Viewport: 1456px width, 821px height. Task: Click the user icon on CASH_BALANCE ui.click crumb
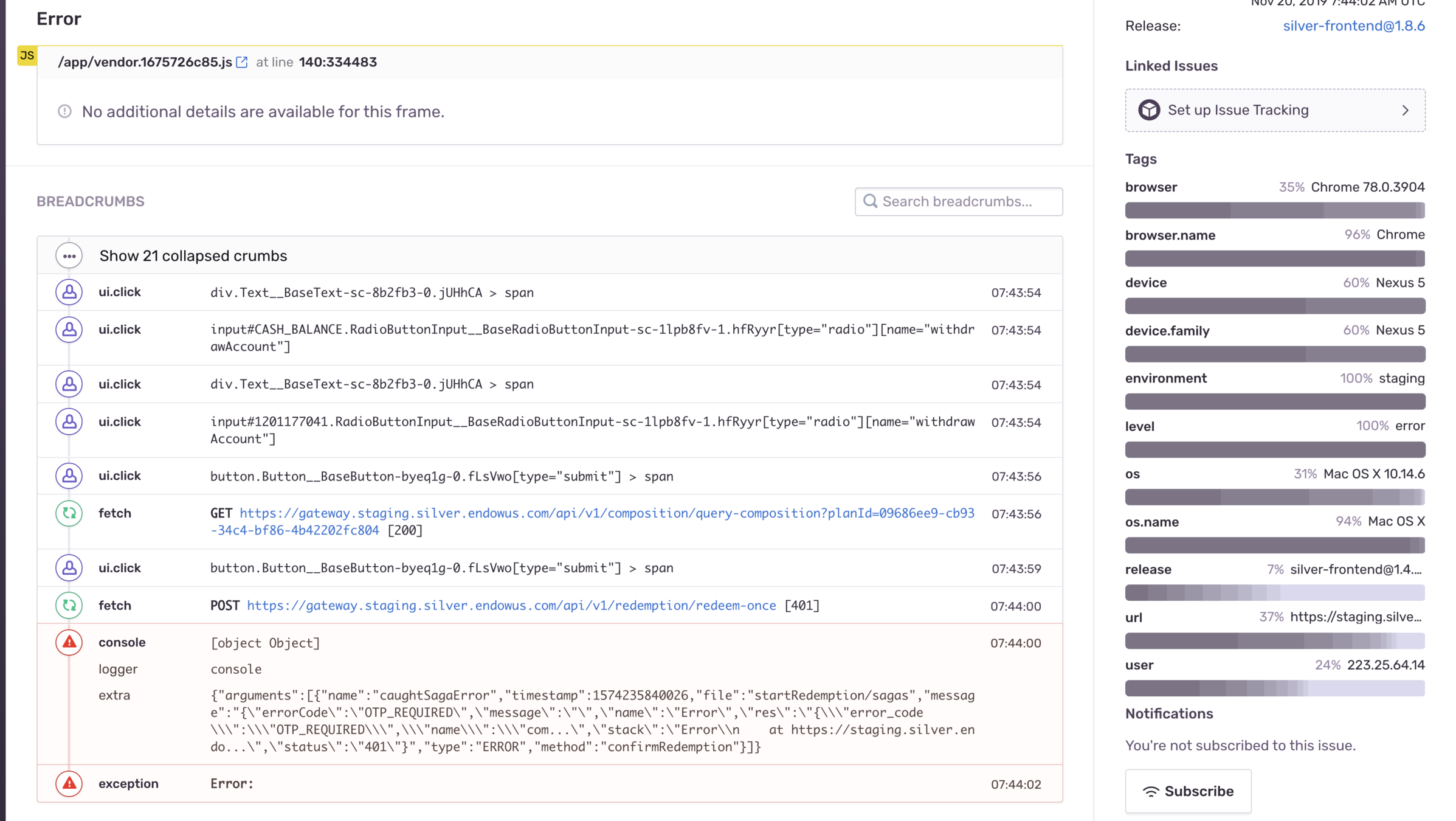pos(69,330)
